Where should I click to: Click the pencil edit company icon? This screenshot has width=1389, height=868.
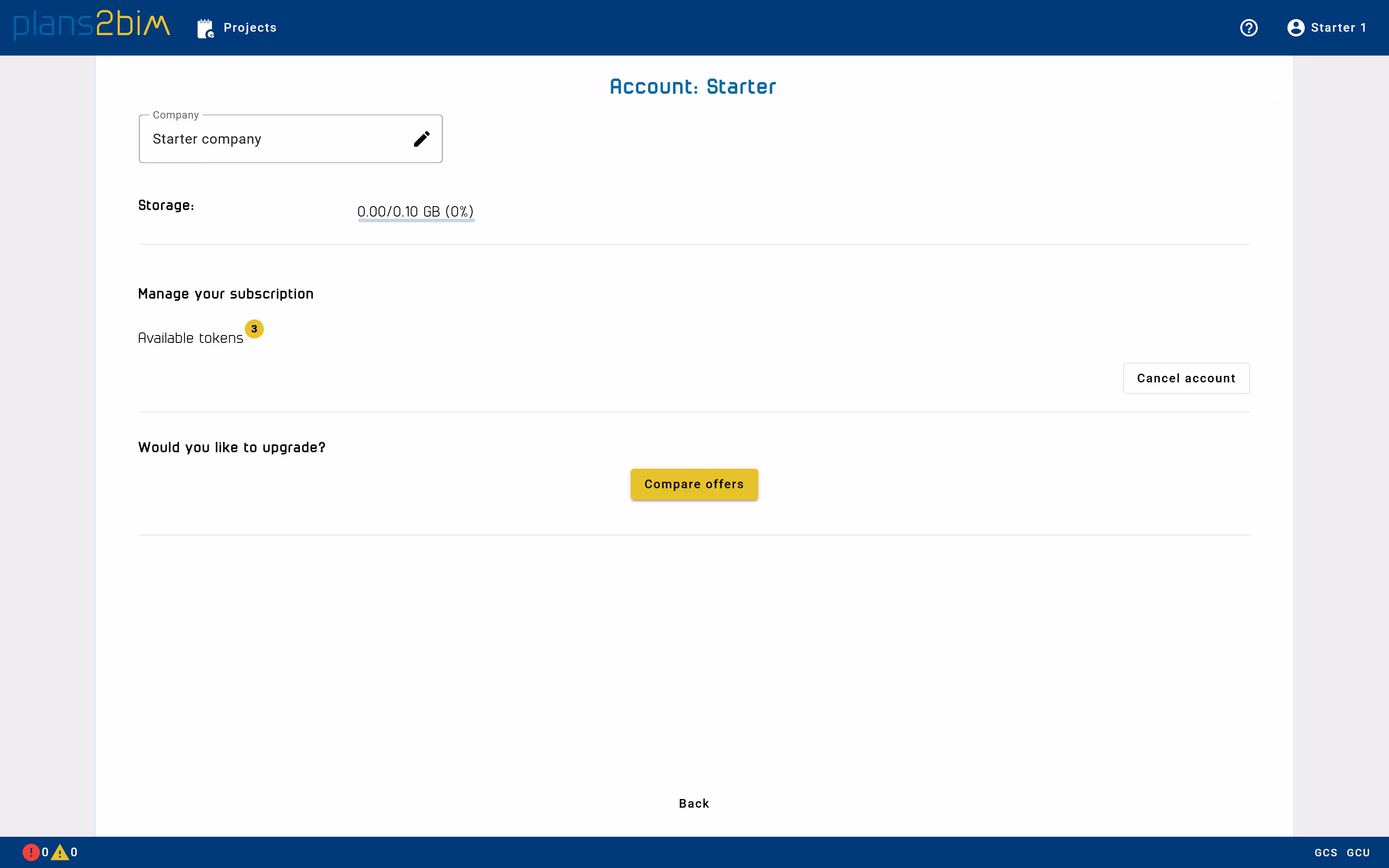421,139
